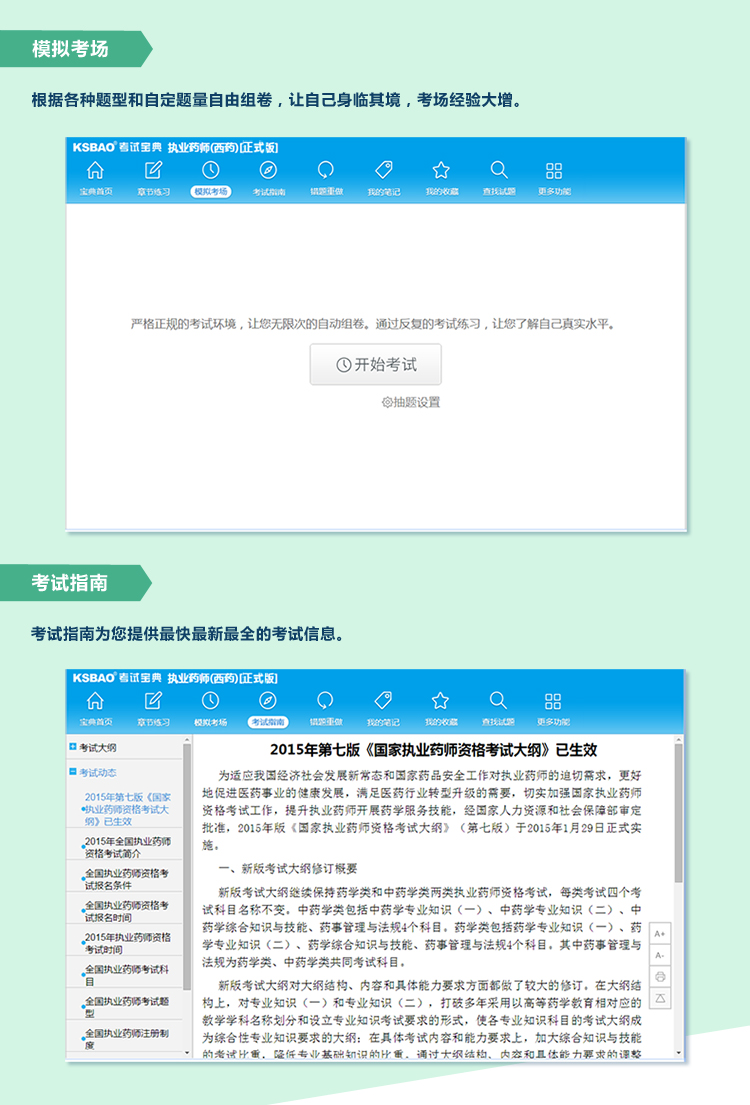The width and height of the screenshot is (750, 1105).
Task: Open 全国执业药师考试科目 in sidebar
Action: pos(127,975)
